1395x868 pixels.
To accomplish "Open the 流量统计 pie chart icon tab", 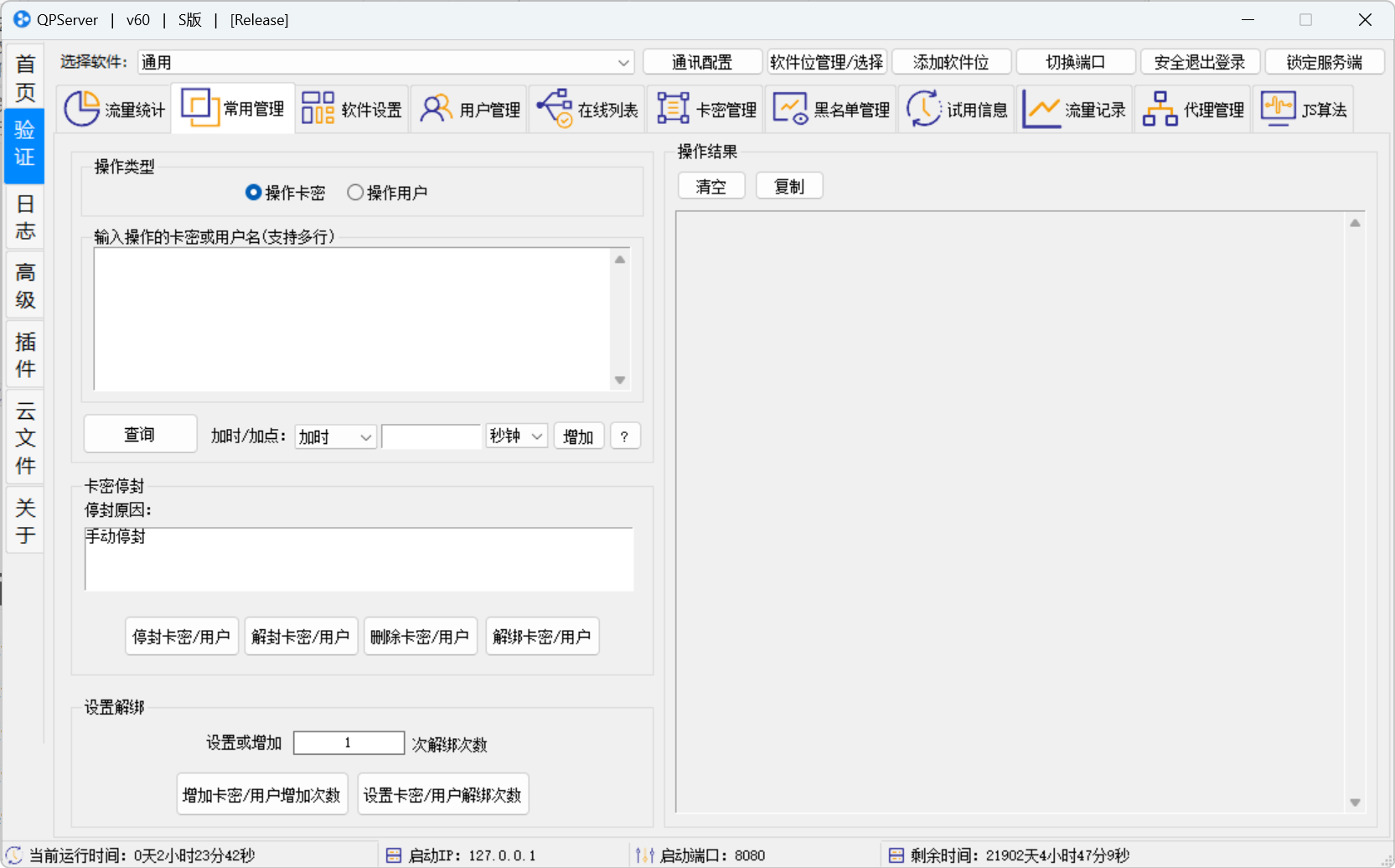I will 115,110.
